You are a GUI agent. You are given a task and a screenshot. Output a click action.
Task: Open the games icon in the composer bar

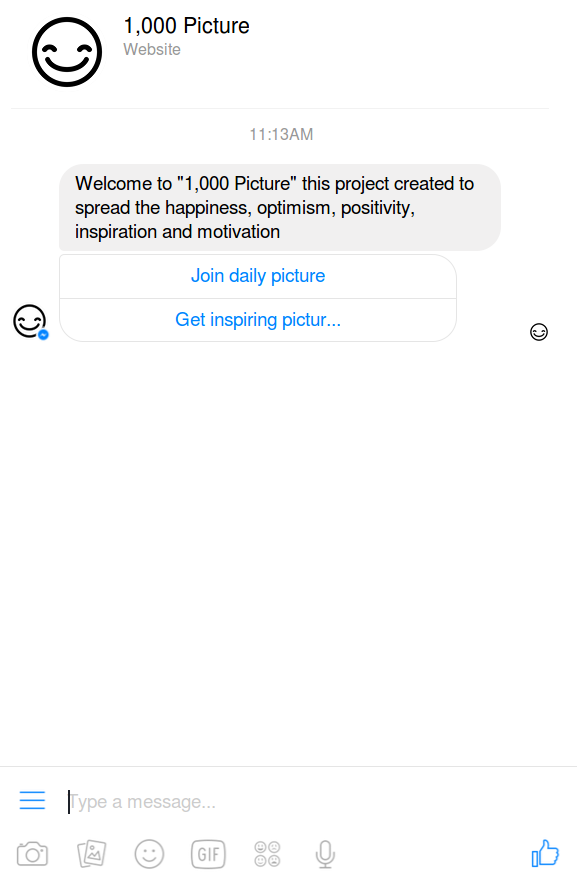point(266,854)
